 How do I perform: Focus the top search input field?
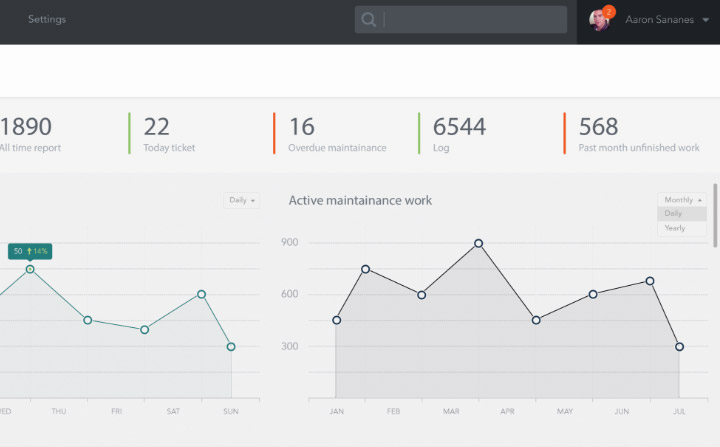pos(461,19)
